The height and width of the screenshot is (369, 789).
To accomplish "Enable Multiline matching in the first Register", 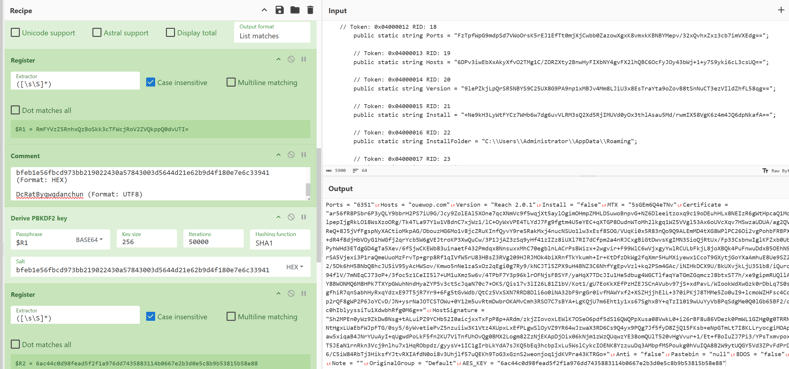I will (x=230, y=82).
